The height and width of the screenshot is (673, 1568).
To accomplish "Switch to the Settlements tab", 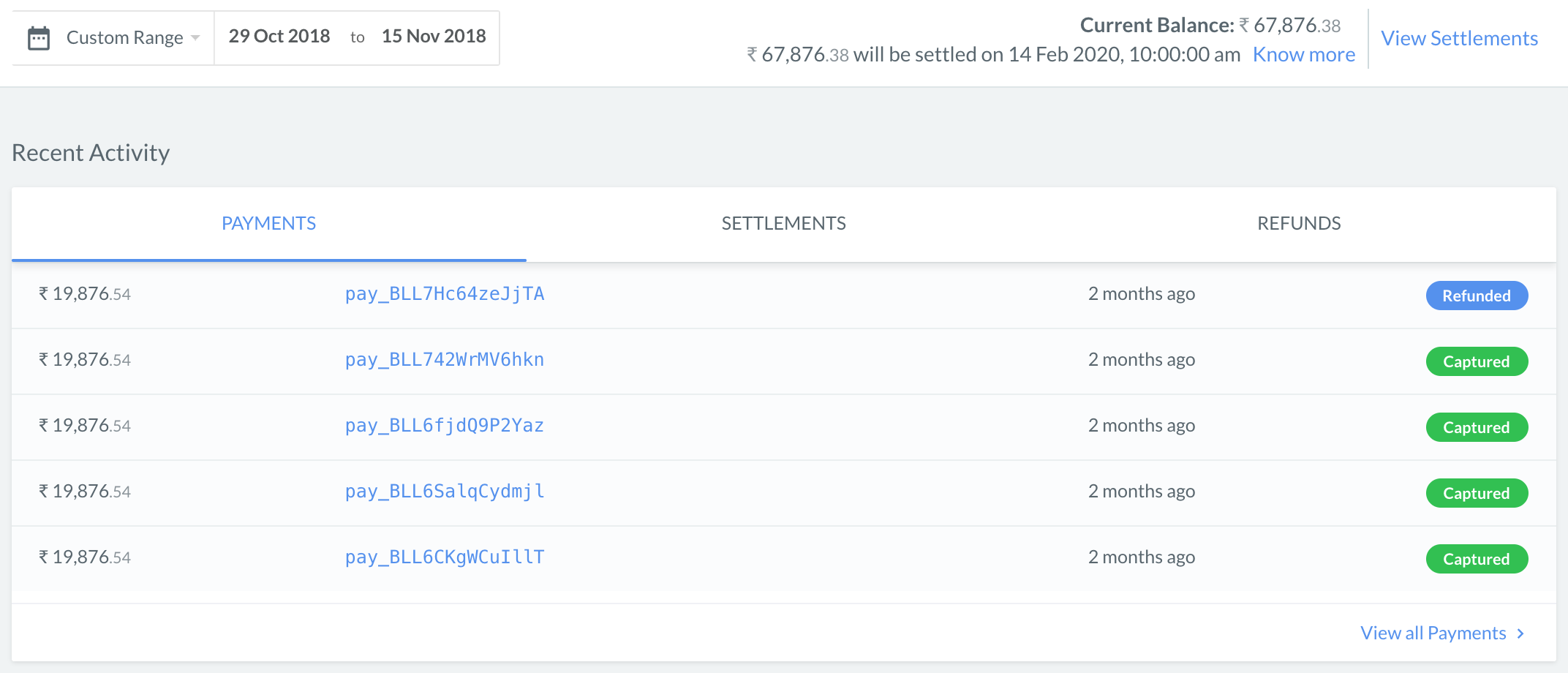I will (784, 224).
